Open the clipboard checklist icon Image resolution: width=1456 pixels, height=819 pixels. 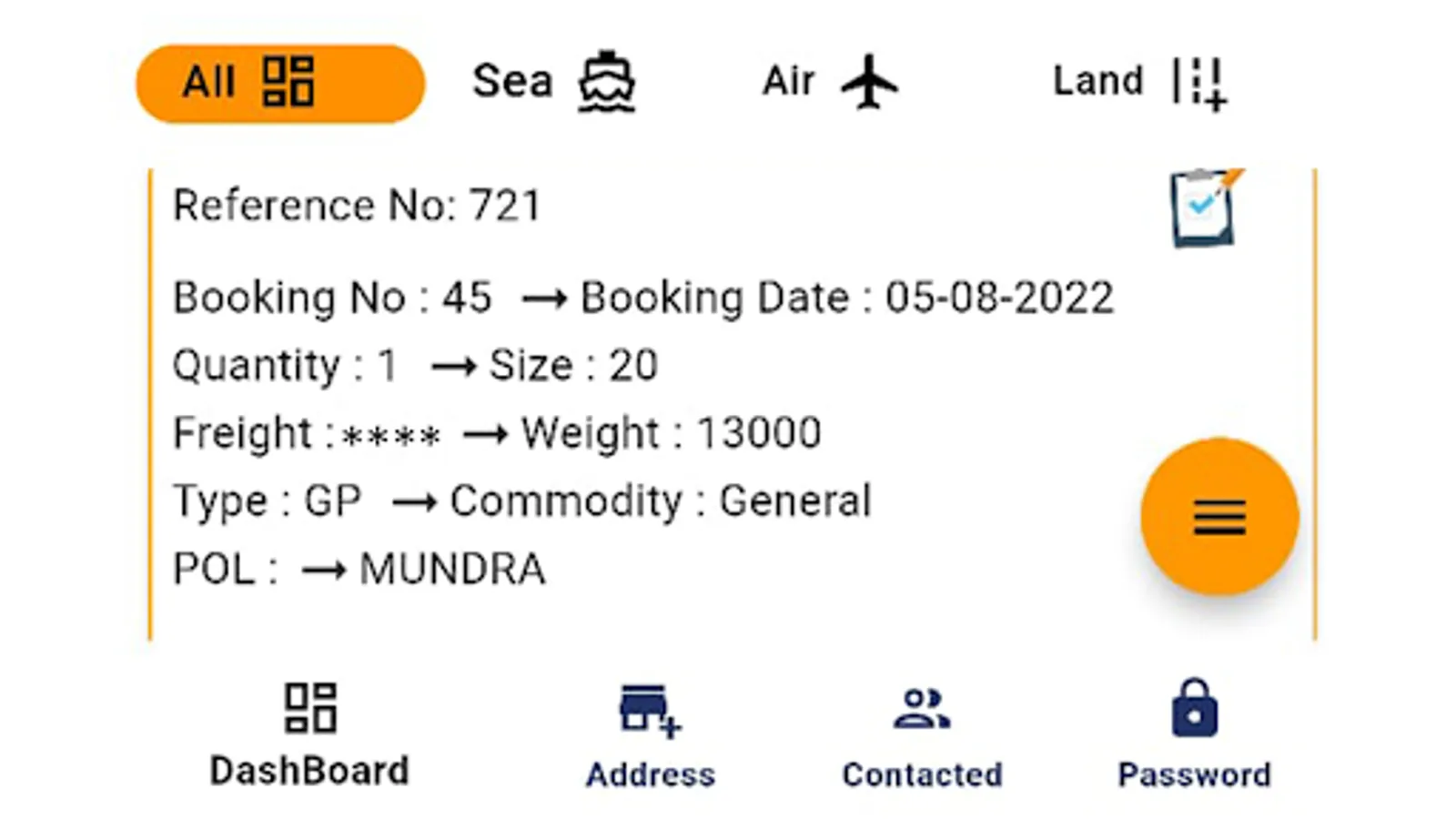[x=1205, y=208]
